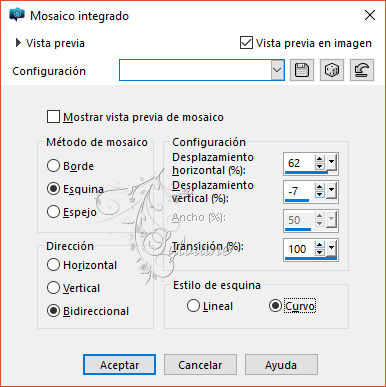Click the Cancelar button
Screen dimensions: 386x387
200,365
